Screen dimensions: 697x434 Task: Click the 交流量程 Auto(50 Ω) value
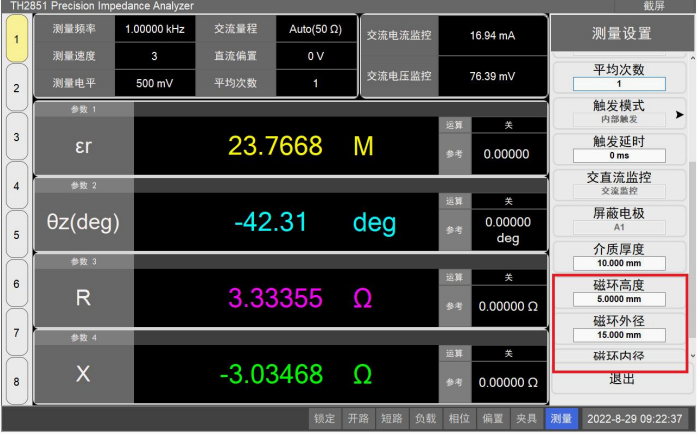[316, 29]
